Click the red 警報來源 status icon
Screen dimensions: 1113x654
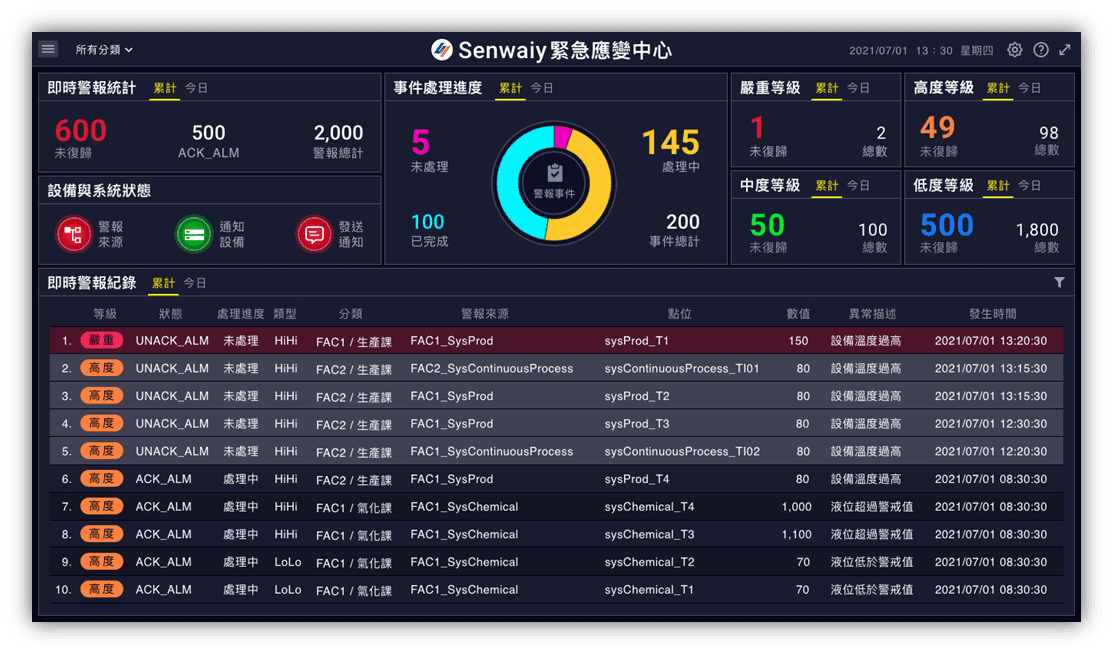(x=73, y=234)
